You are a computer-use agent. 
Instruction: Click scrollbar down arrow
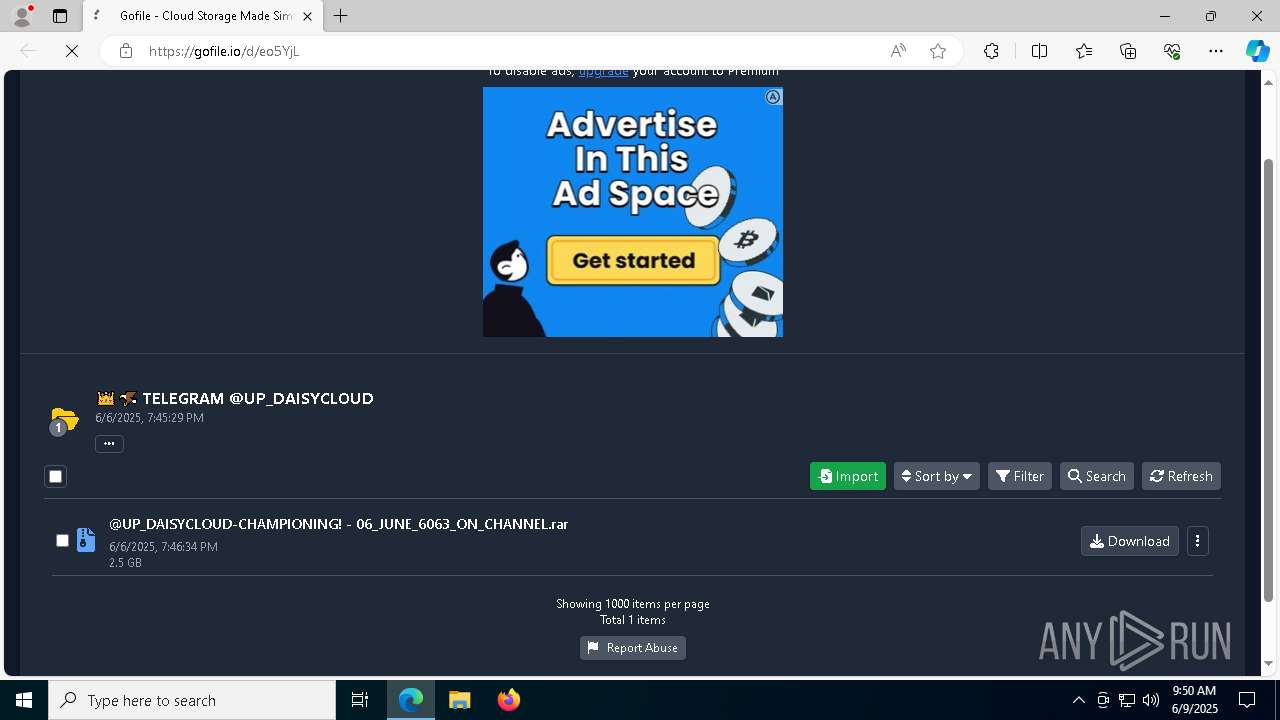click(x=1269, y=663)
